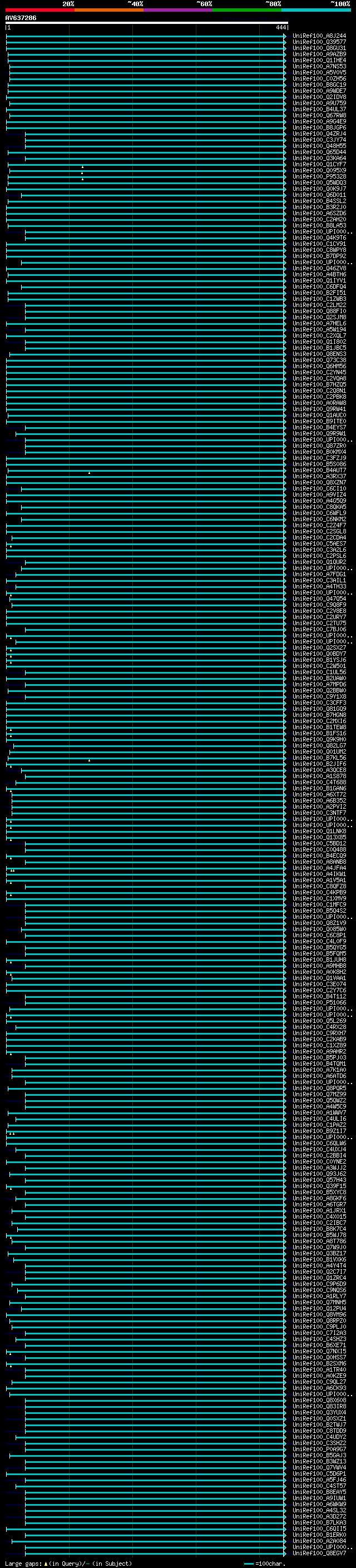Open the UniRef100_Q3KA64 entry
Viewport: 356px width, 1568px height.
(x=319, y=159)
